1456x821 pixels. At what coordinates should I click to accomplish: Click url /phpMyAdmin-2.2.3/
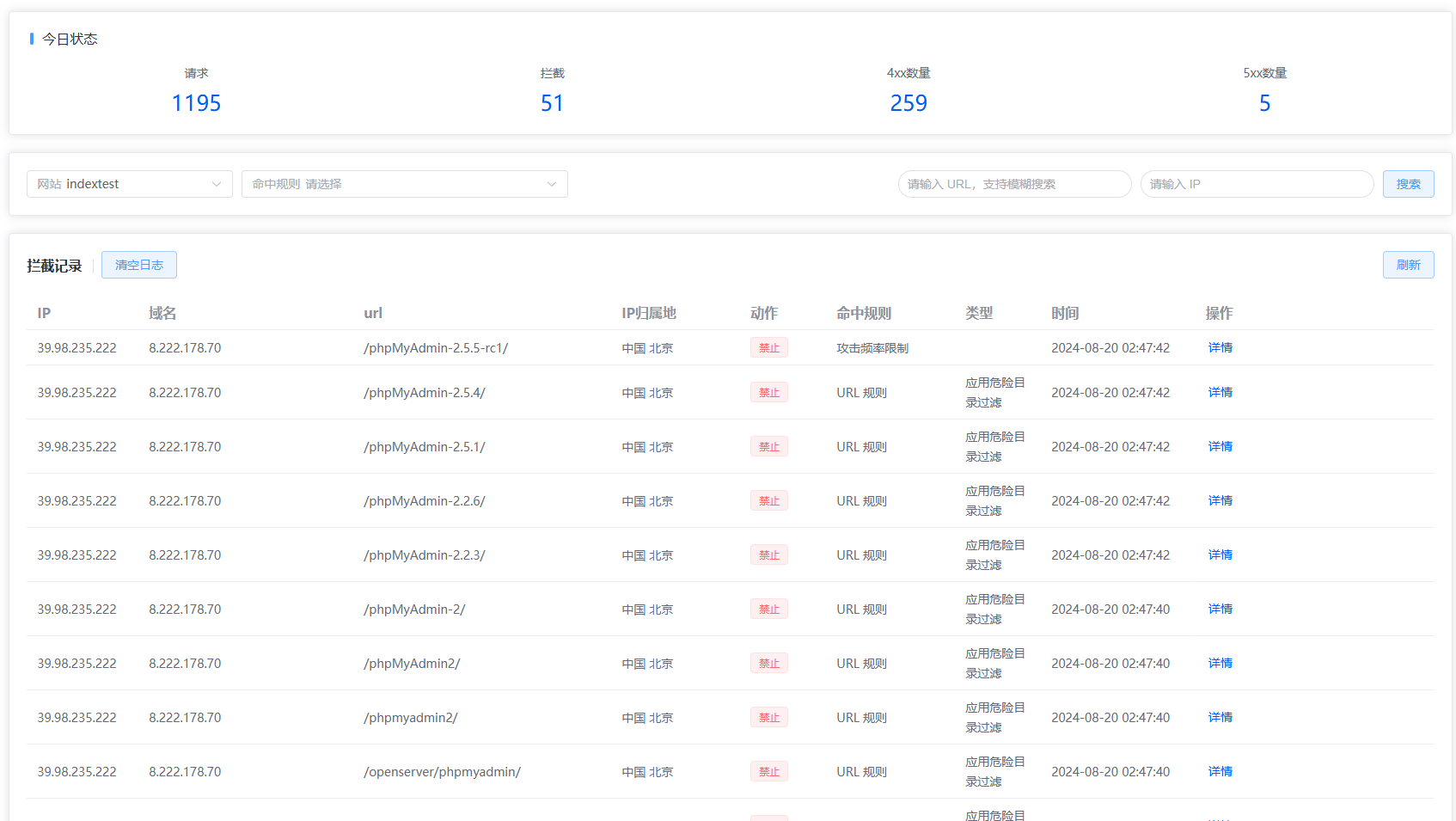click(425, 554)
